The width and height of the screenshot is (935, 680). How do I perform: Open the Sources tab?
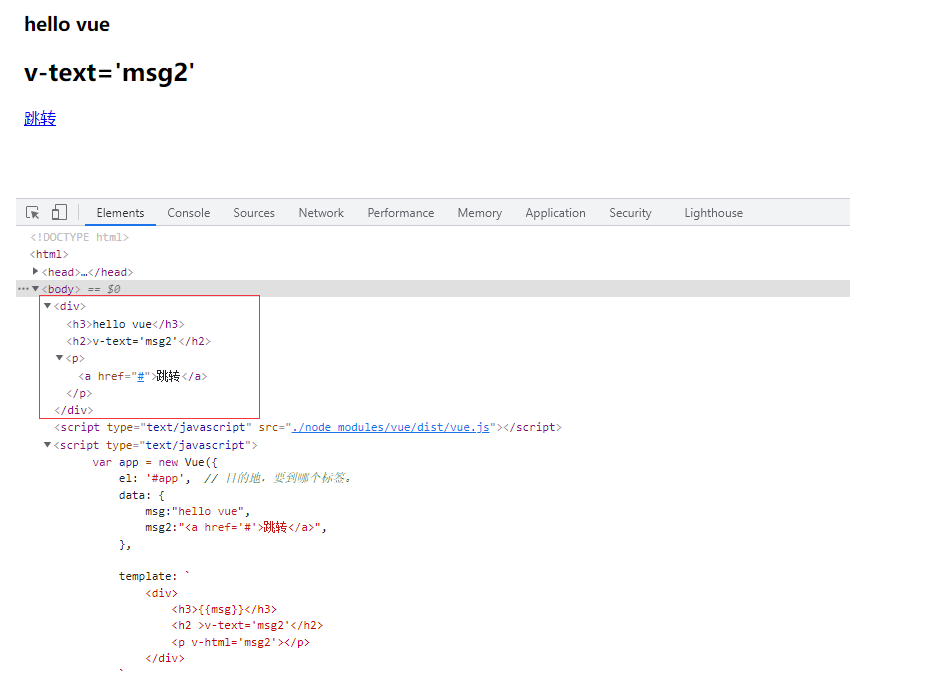[254, 213]
